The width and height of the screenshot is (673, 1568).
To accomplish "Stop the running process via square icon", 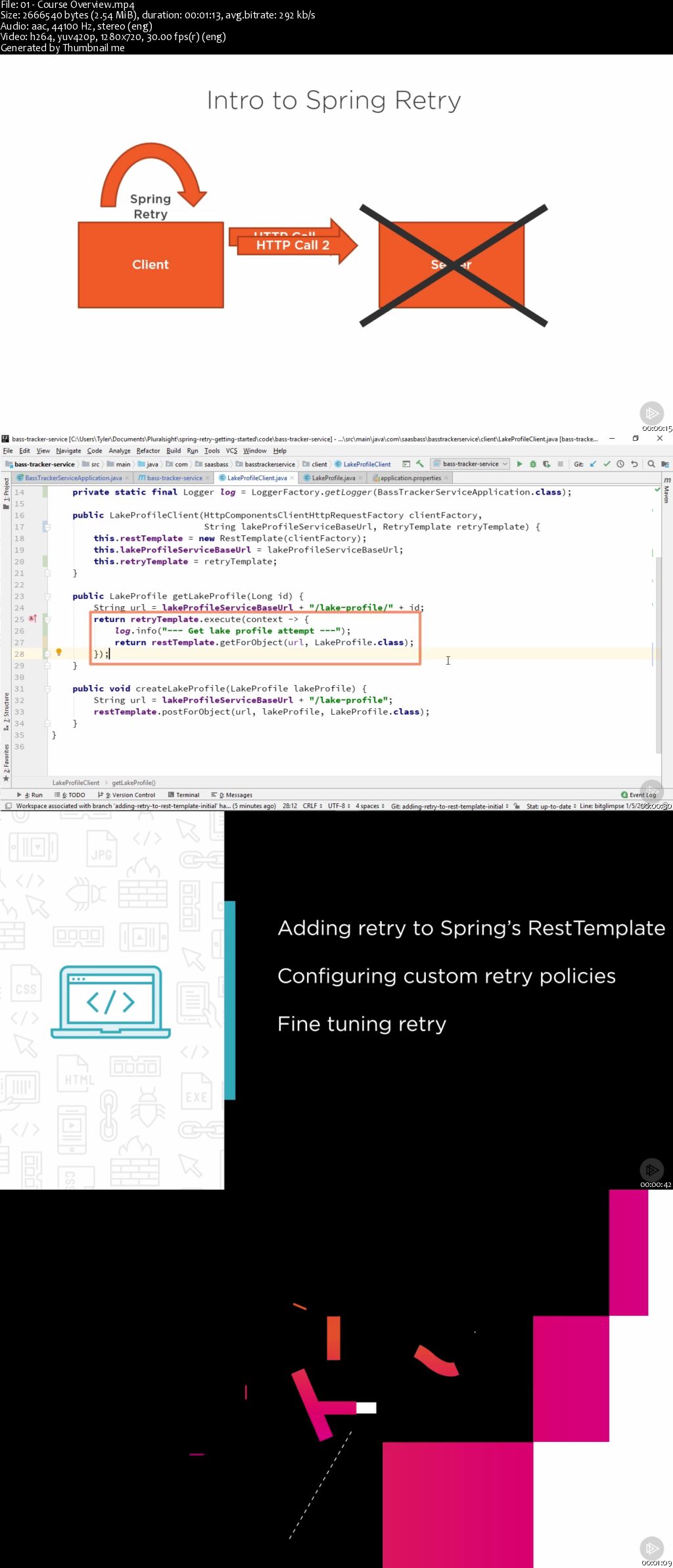I will (x=560, y=464).
